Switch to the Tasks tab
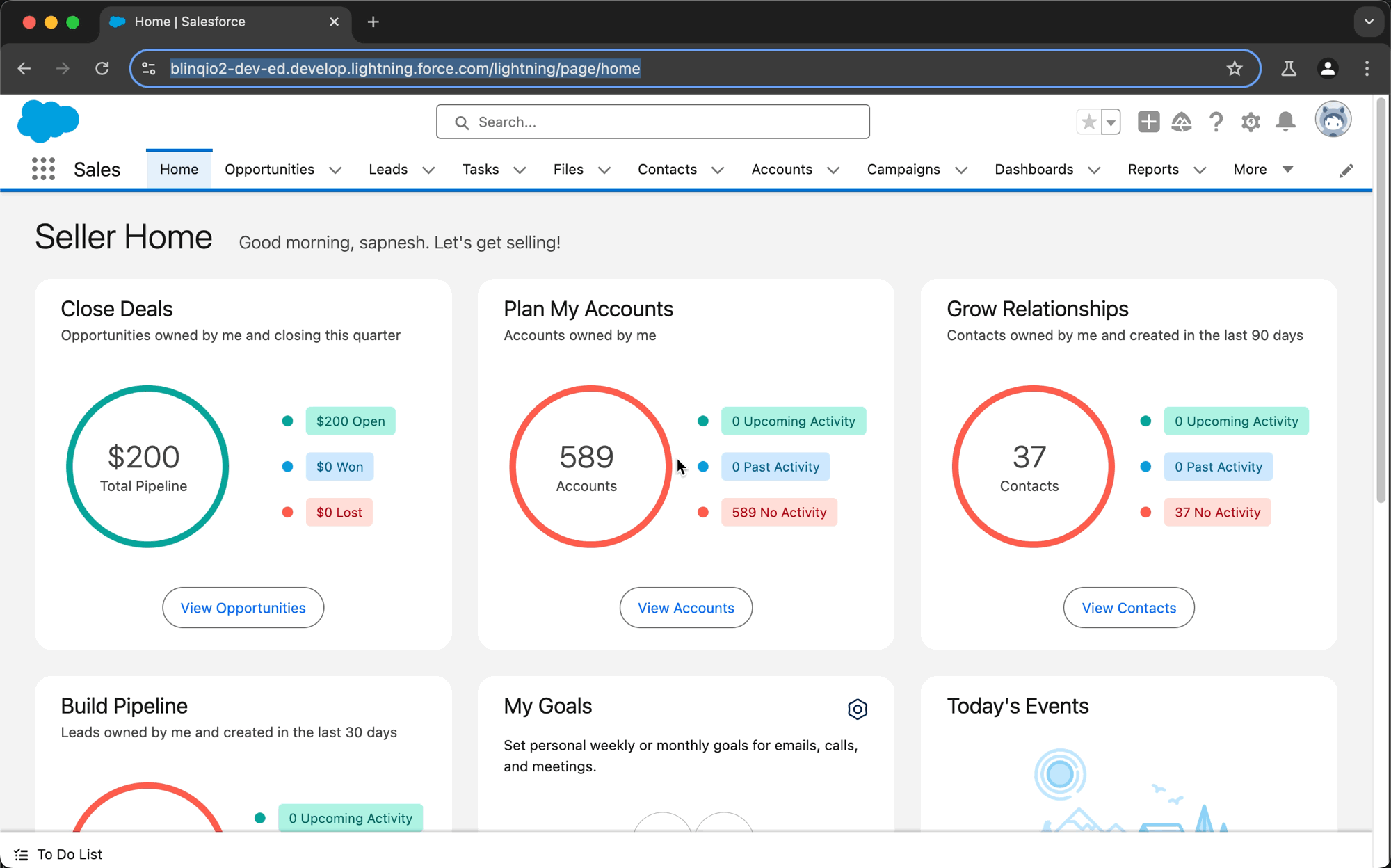 [x=481, y=170]
